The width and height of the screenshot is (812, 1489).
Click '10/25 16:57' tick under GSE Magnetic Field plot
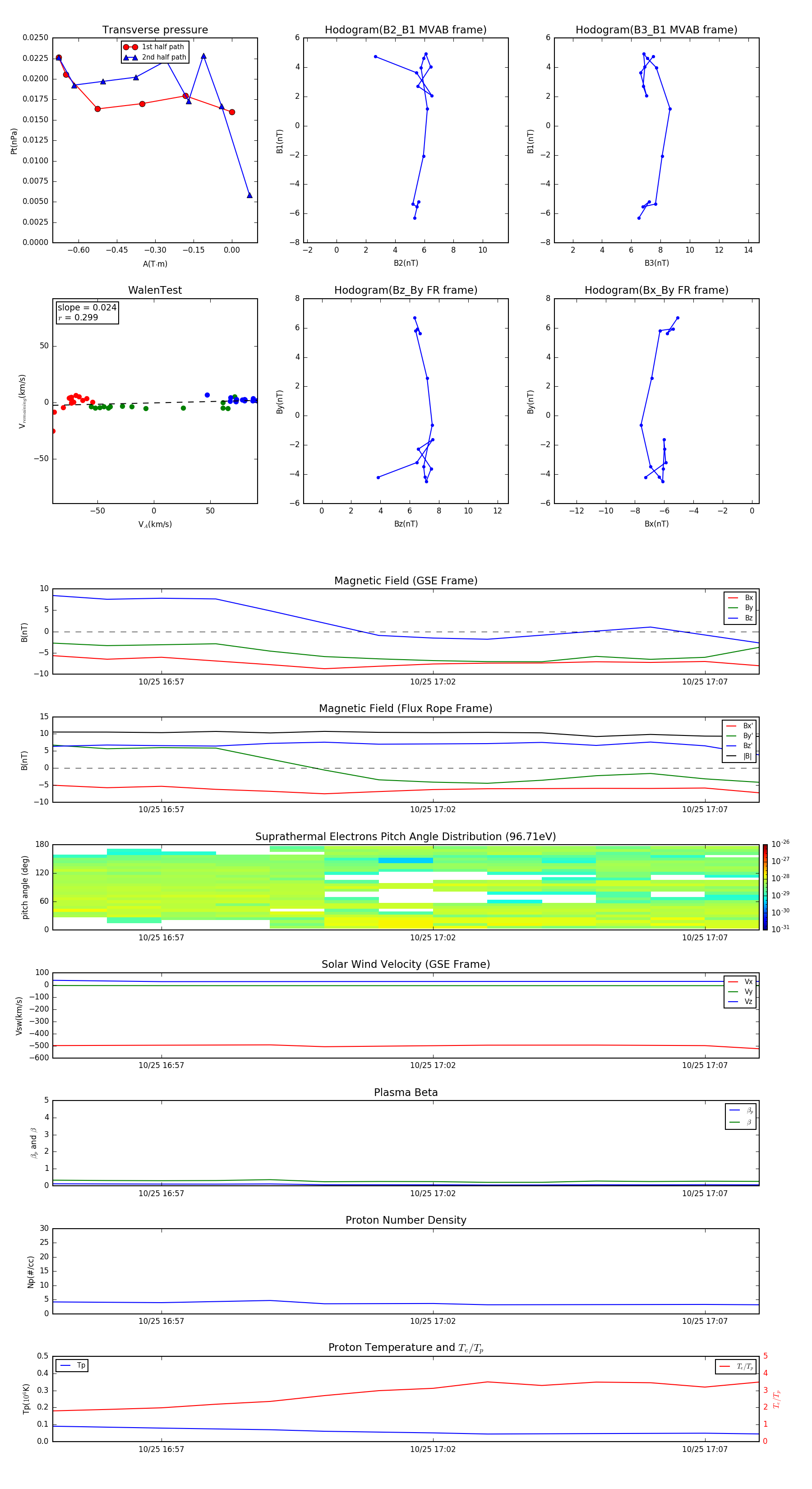click(161, 682)
